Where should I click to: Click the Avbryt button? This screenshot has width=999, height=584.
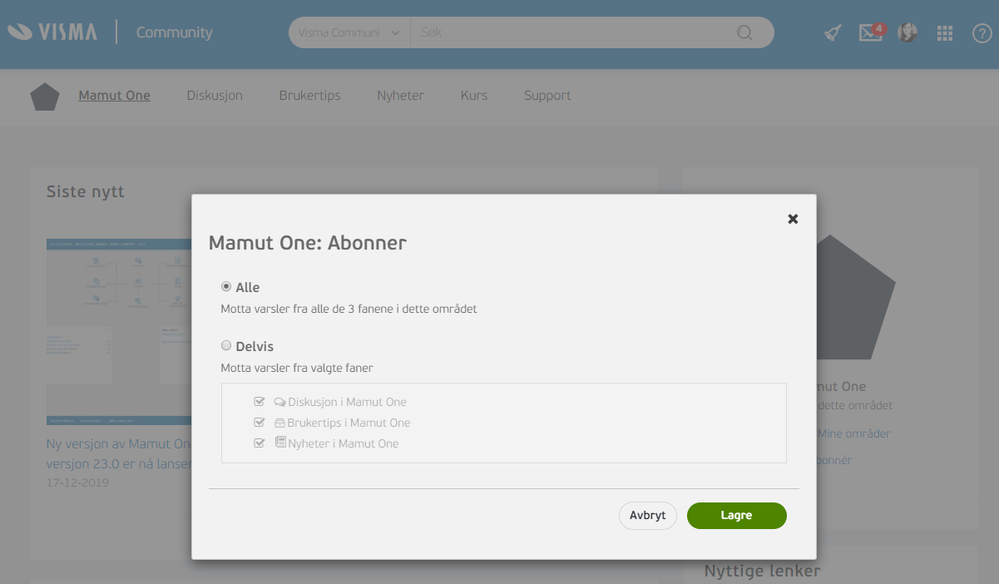click(647, 515)
